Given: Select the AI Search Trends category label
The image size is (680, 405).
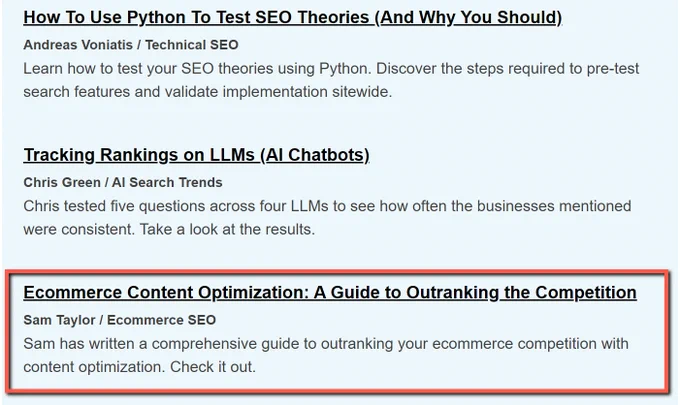Looking at the screenshot, I should (x=167, y=182).
